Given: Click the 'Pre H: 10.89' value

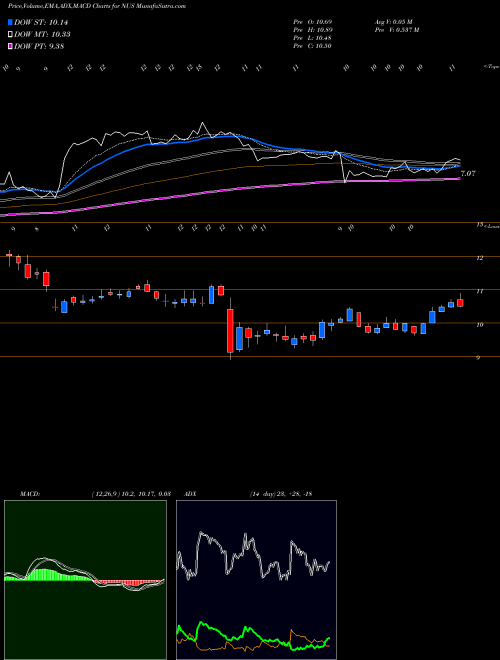Looking at the screenshot, I should [x=313, y=29].
